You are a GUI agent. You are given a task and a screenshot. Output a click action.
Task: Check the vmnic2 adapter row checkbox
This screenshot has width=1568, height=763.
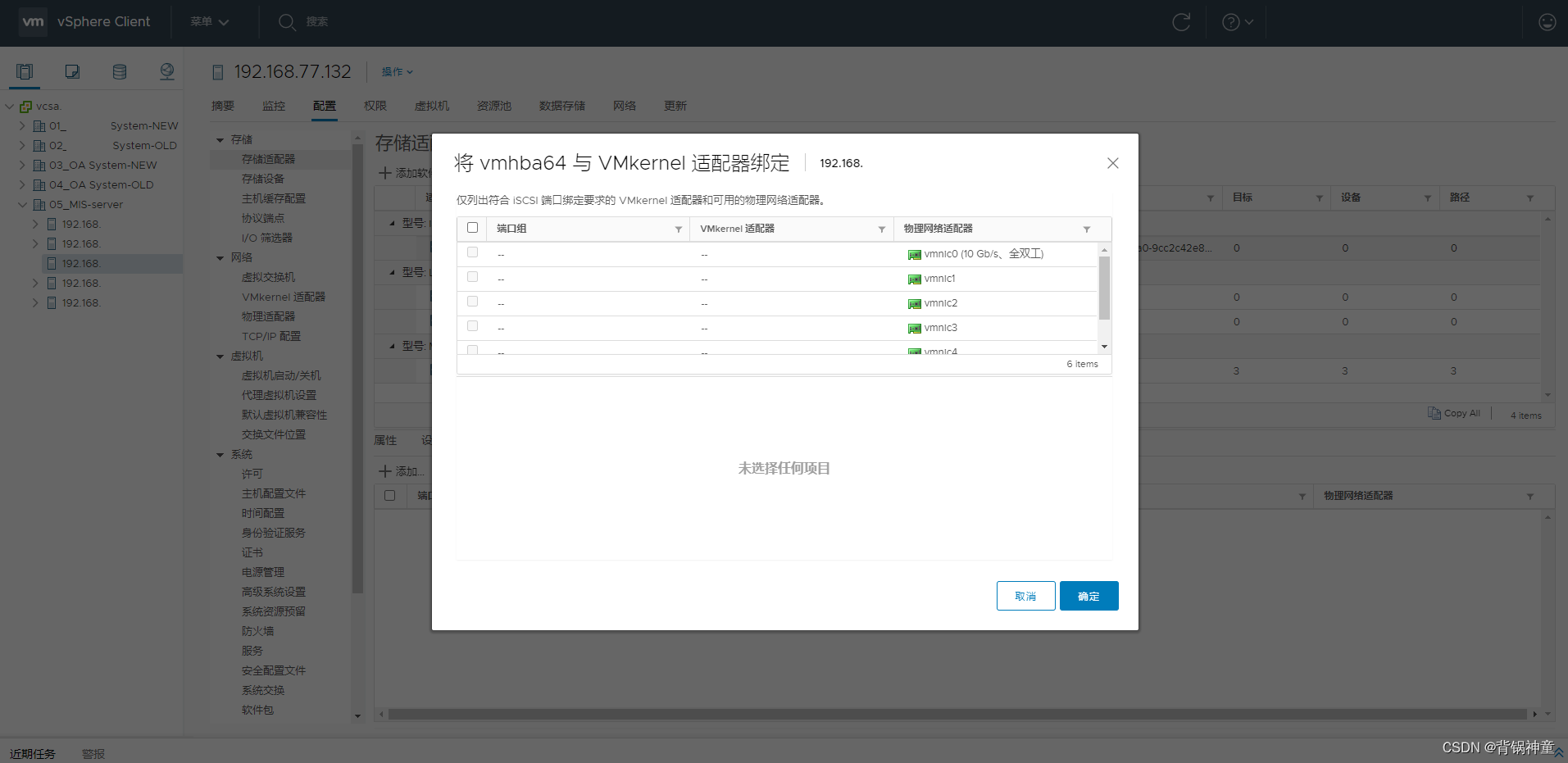tap(472, 302)
